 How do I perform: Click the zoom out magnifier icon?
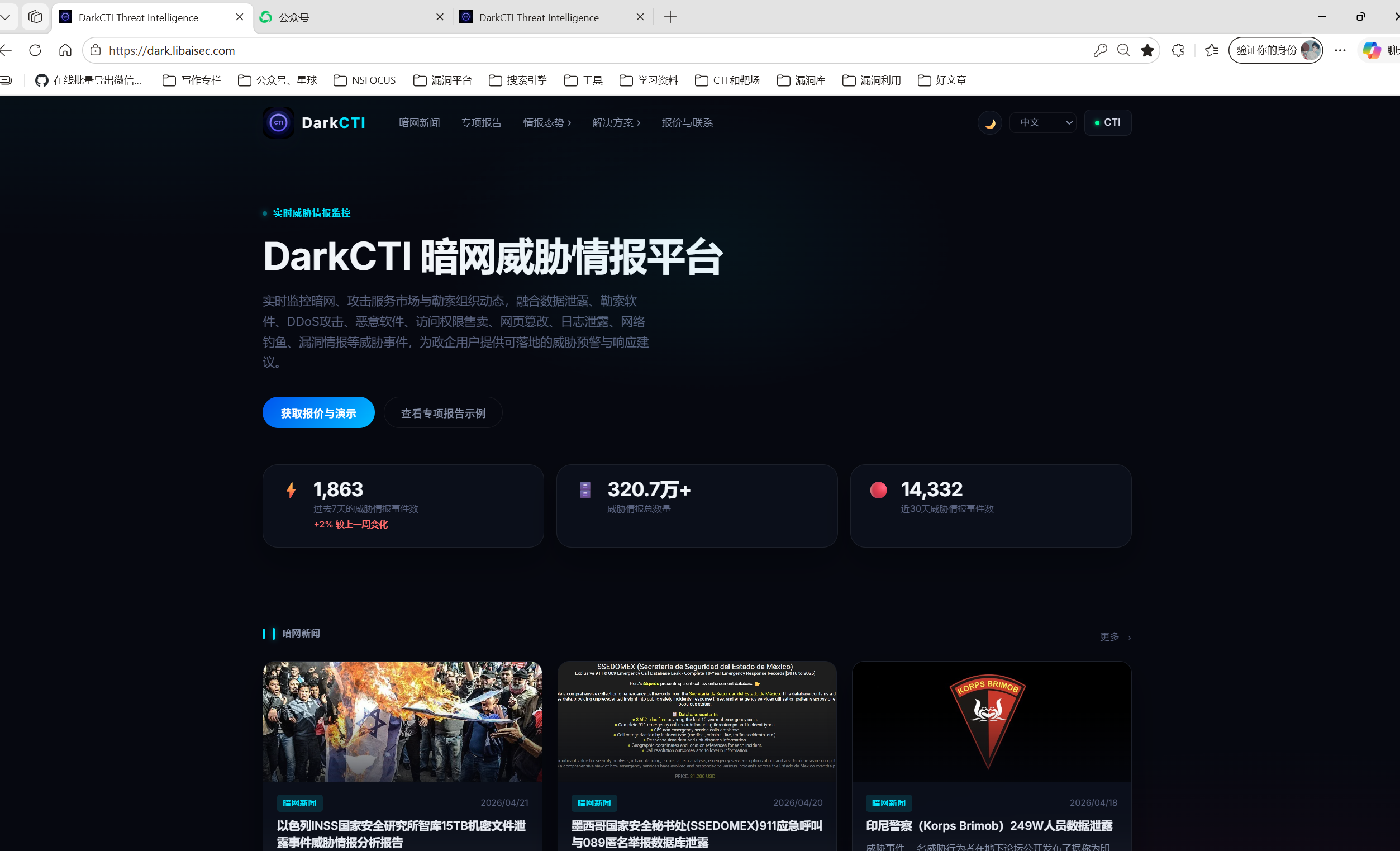click(1123, 50)
